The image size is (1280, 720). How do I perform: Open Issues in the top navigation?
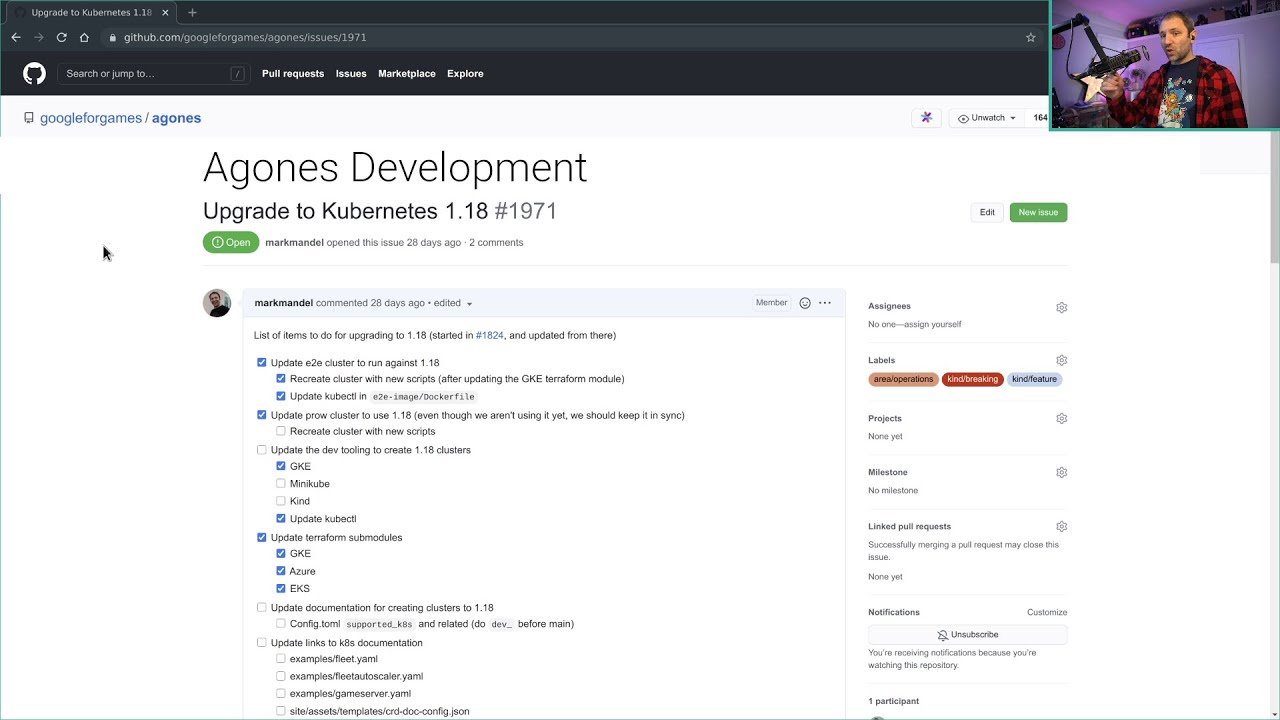pos(351,73)
